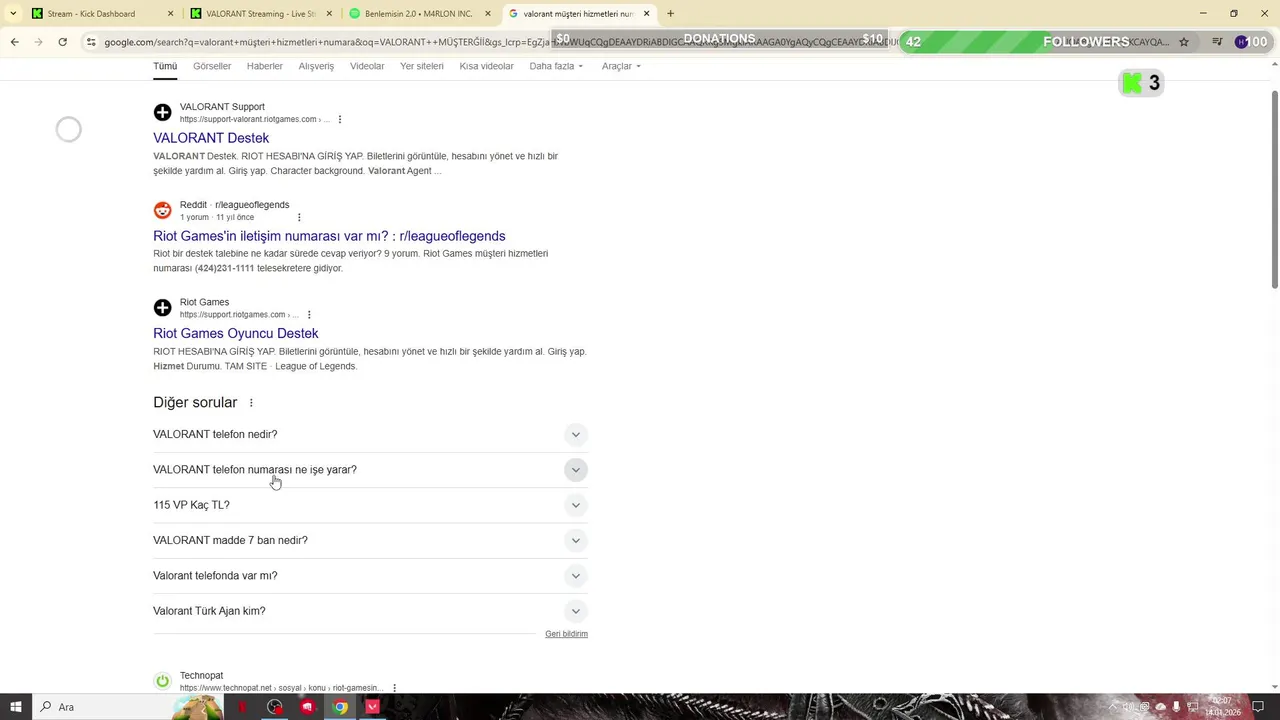Bookmark this page with the star icon

[1184, 42]
